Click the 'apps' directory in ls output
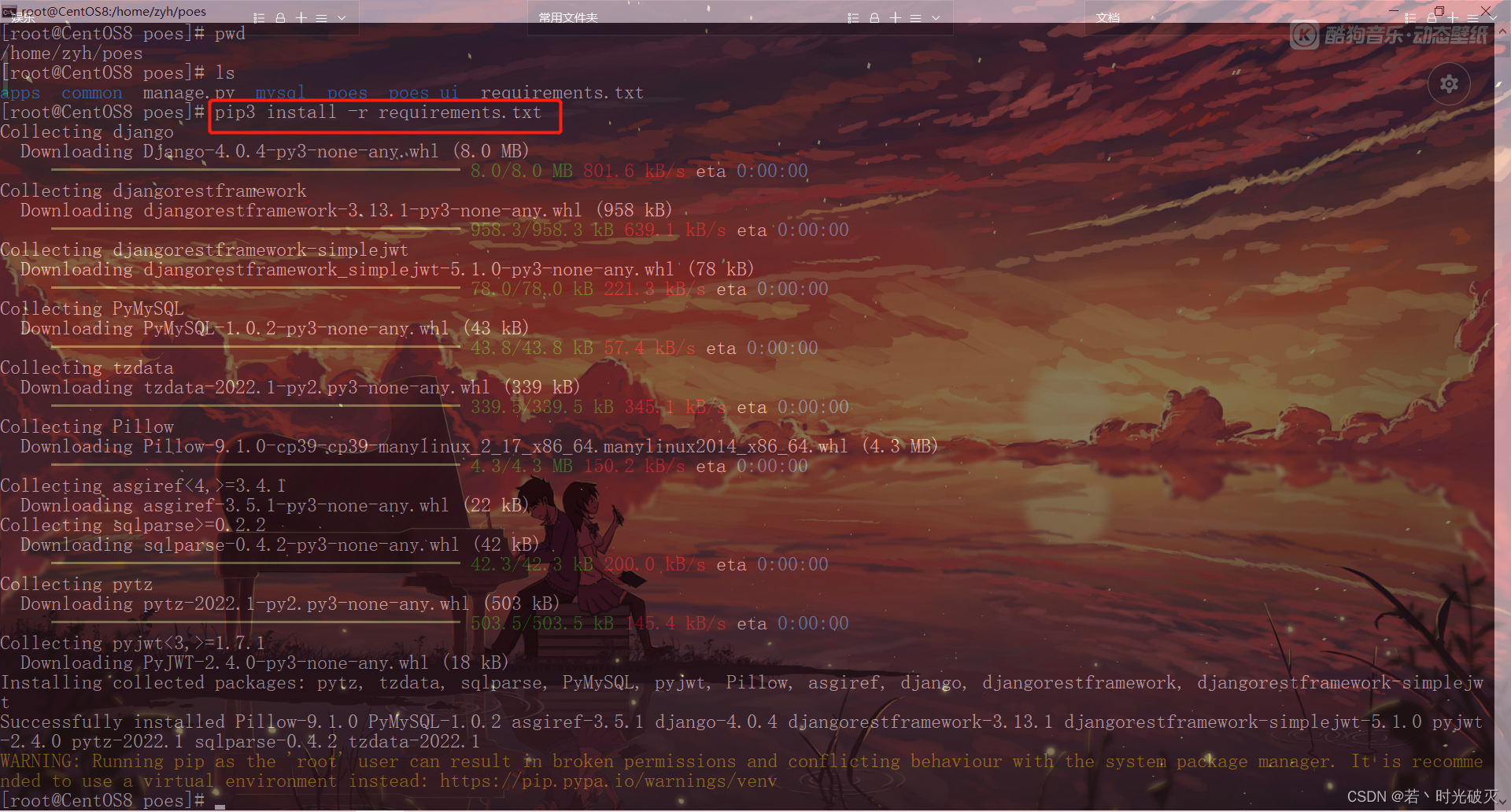The image size is (1511, 812). coord(20,93)
